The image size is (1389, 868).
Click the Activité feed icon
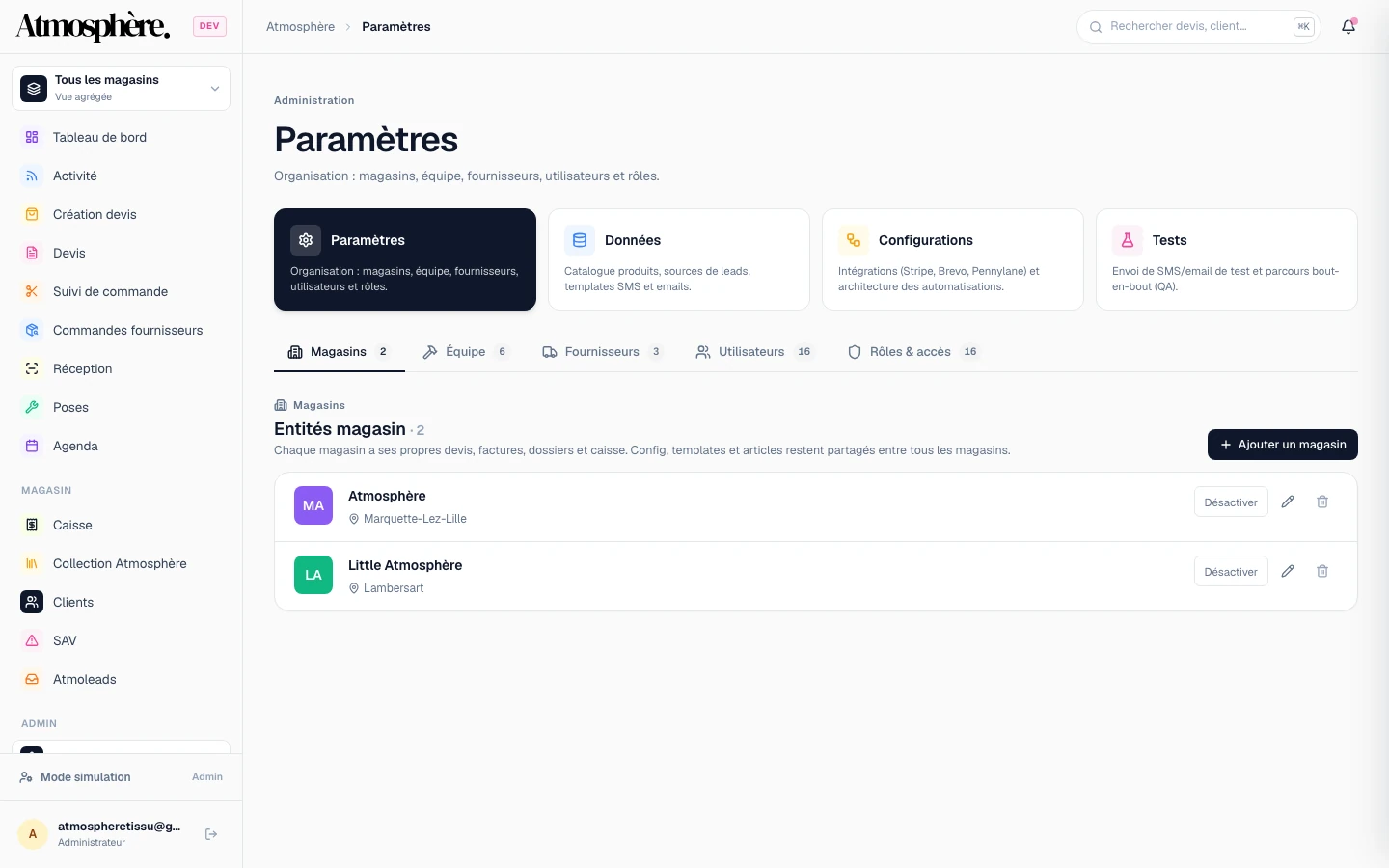click(x=32, y=176)
